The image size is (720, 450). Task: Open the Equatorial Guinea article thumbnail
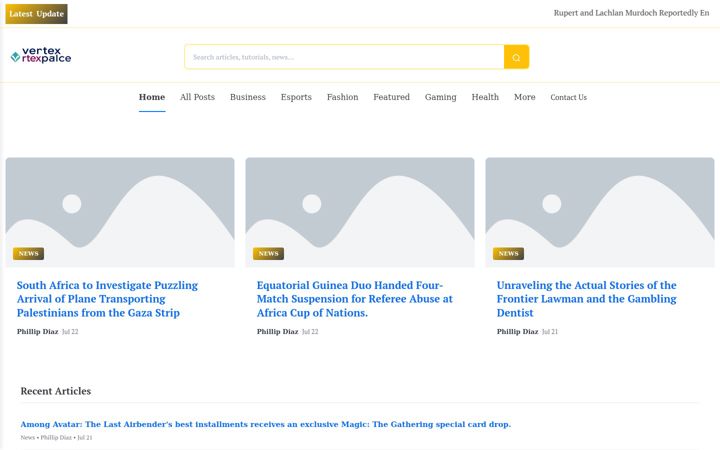point(360,212)
